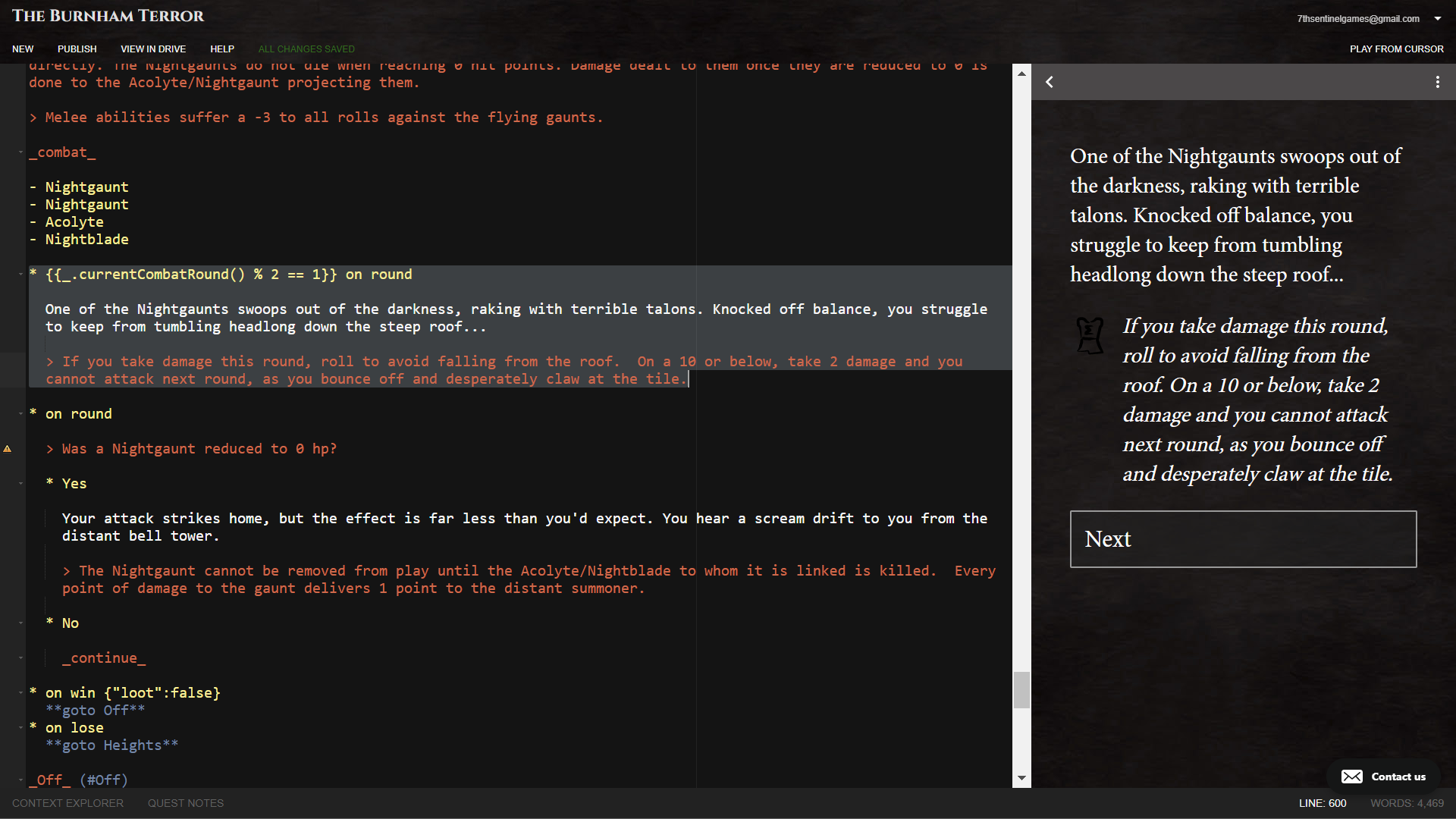The width and height of the screenshot is (1456, 819).
Task: Click the editor vertical scrollbar thumb
Action: coord(1021,689)
